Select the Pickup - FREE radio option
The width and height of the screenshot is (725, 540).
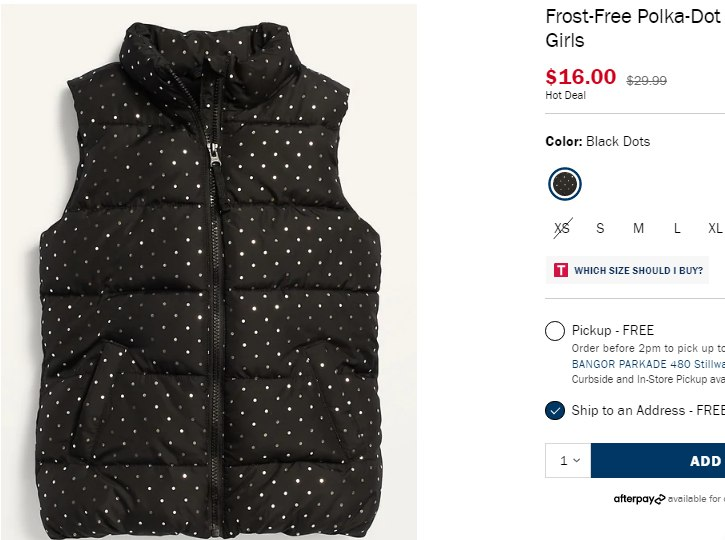555,331
